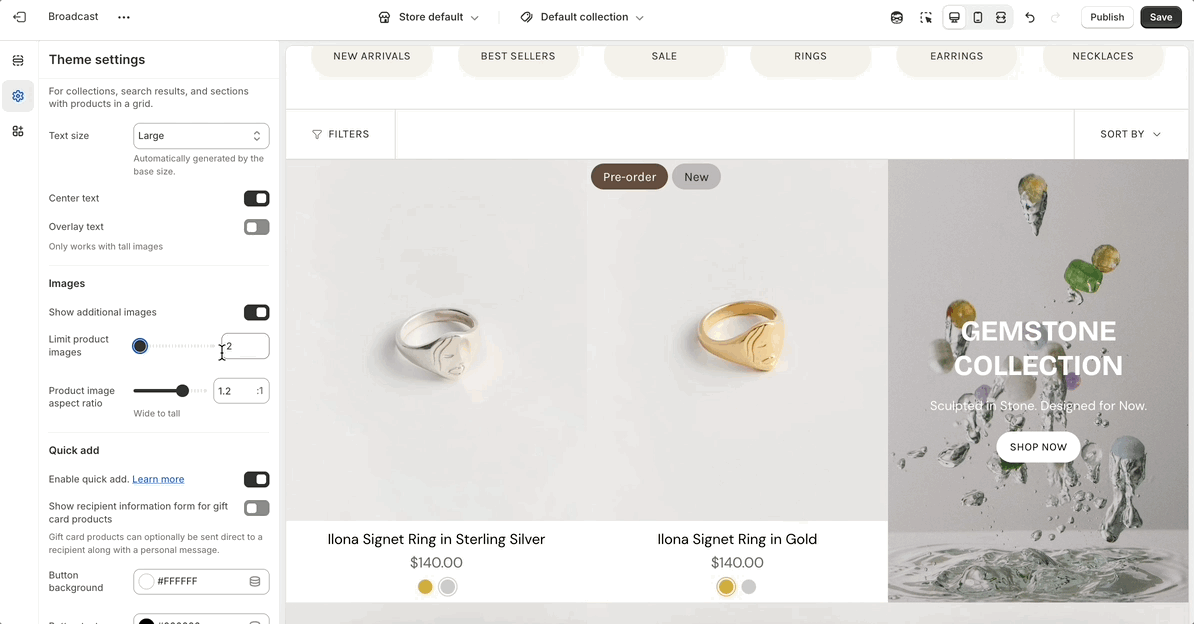Click the undo arrow

[1030, 17]
